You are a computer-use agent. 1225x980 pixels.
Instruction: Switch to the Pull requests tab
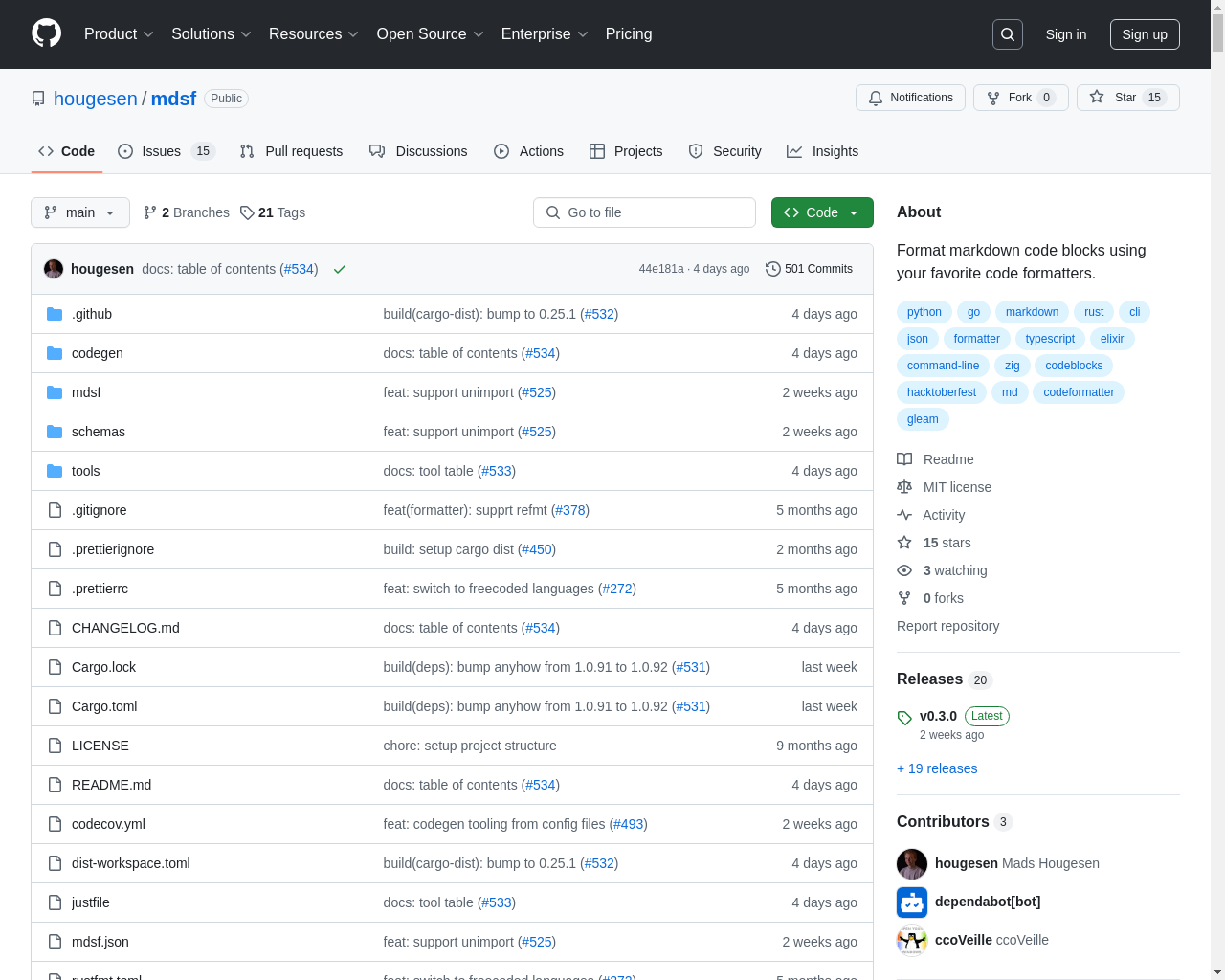291,151
